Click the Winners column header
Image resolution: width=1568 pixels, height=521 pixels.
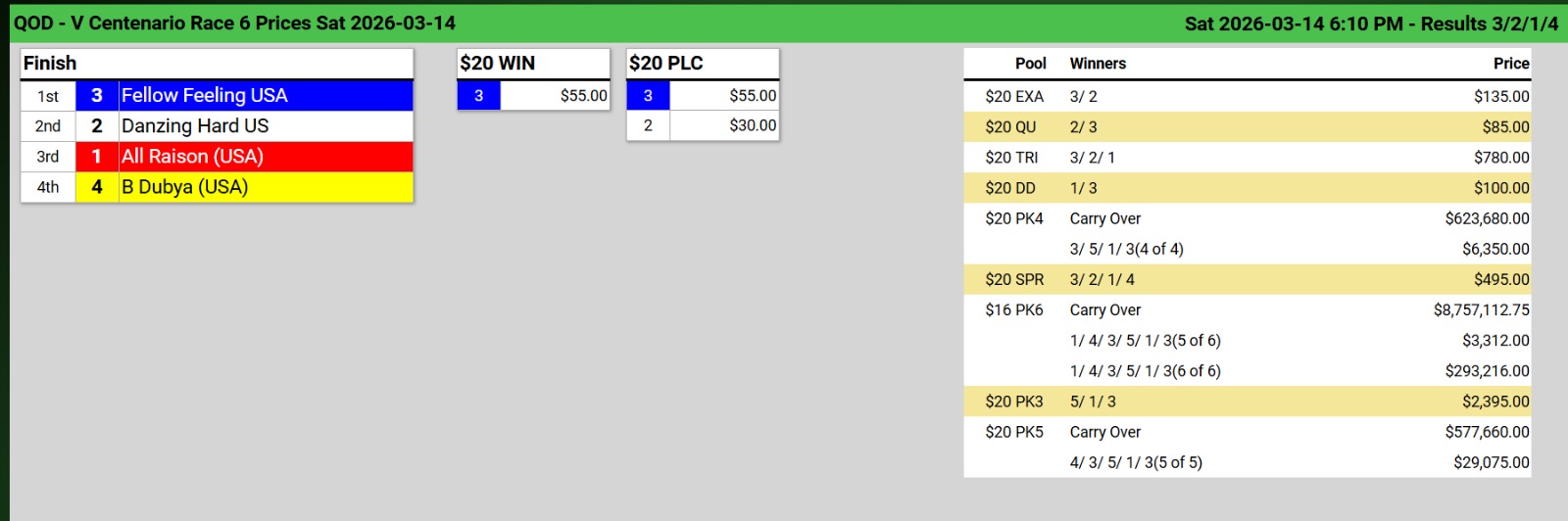[1098, 64]
